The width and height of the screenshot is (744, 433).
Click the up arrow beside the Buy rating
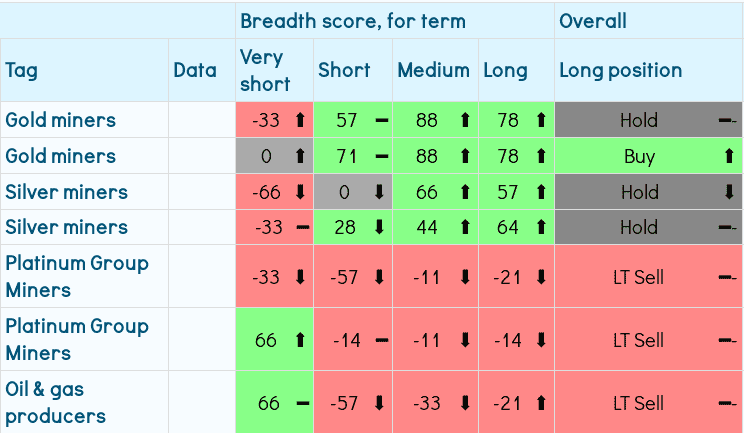point(727,156)
